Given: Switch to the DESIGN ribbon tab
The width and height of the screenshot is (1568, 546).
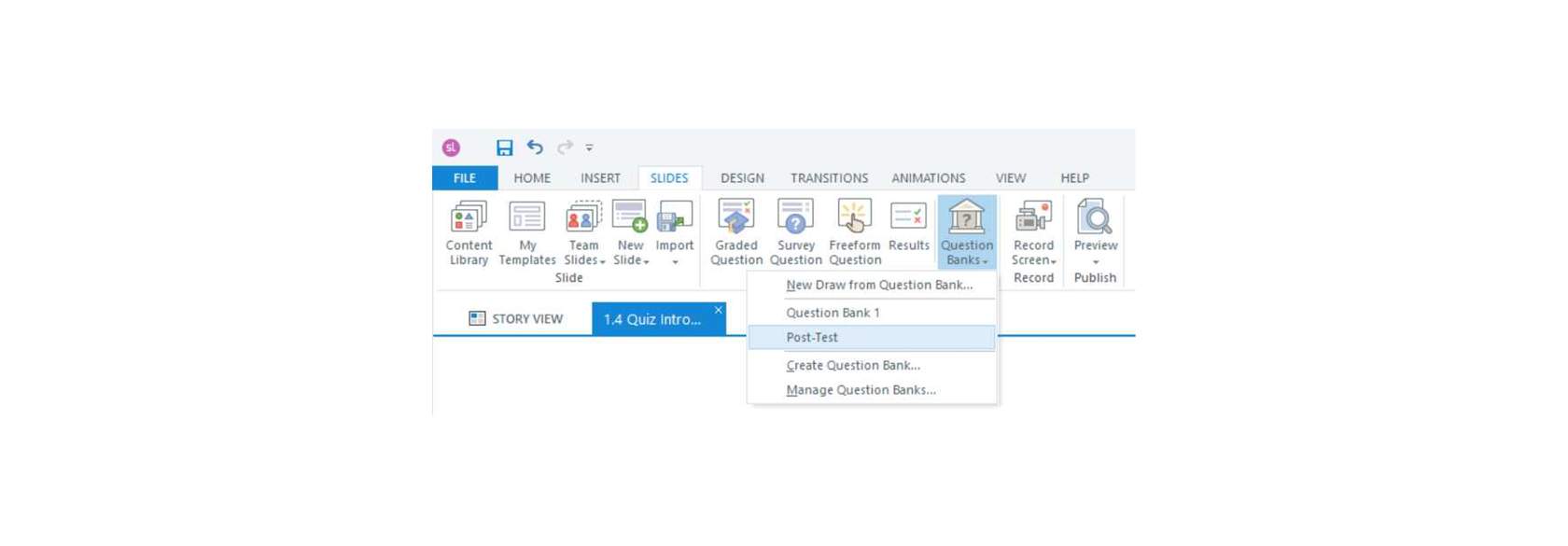Looking at the screenshot, I should [x=742, y=177].
